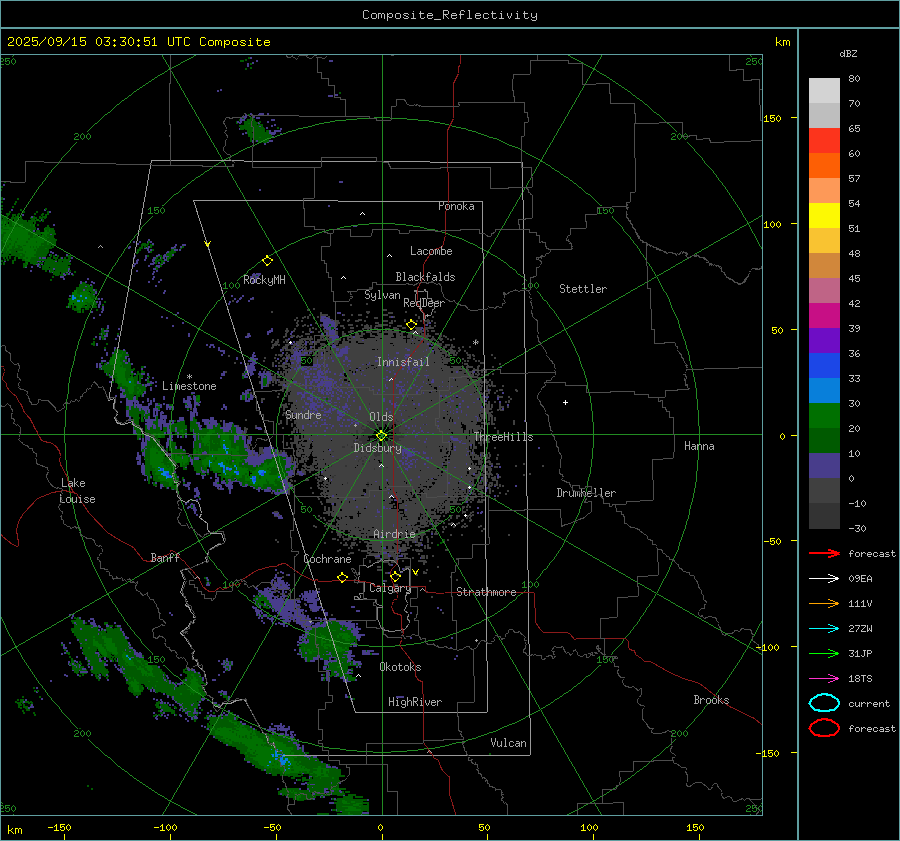The image size is (900, 841).
Task: Click the yellow diamond marker near RedDeer
Action: pos(411,325)
